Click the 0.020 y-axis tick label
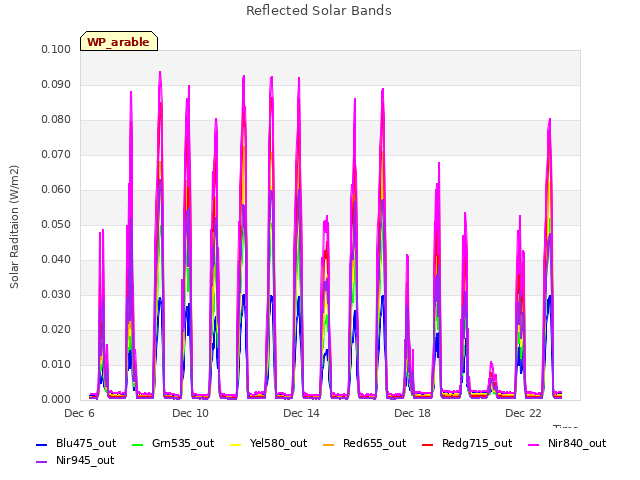This screenshot has height=480, width=640. coord(56,329)
